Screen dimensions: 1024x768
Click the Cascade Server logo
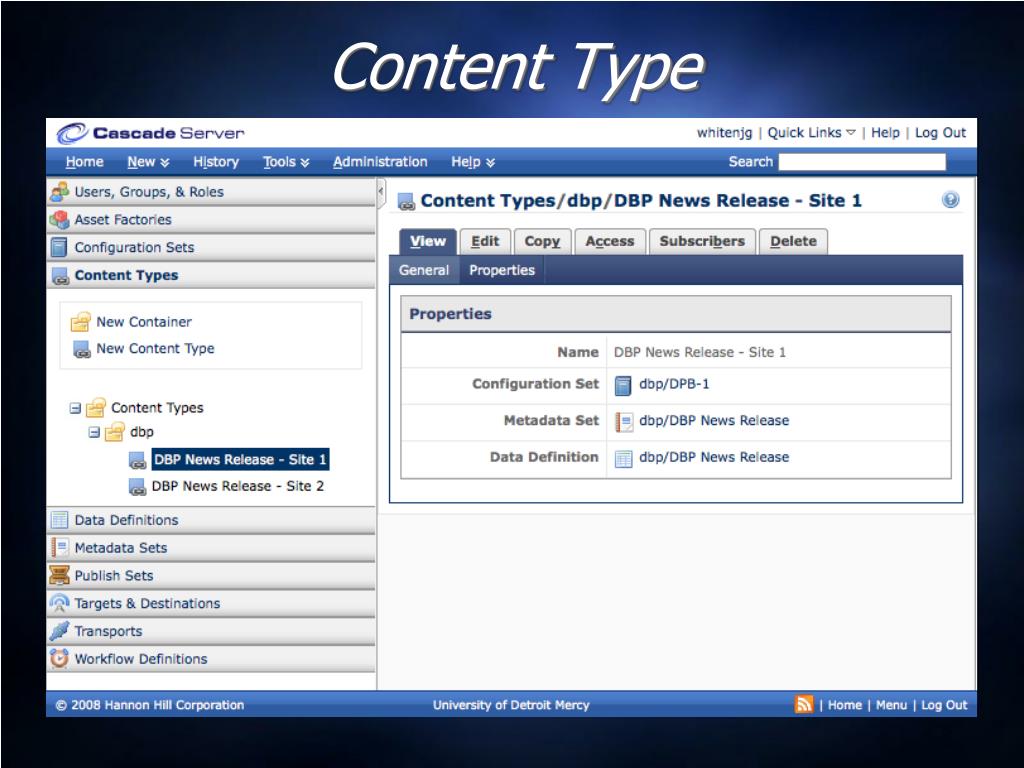tap(150, 133)
